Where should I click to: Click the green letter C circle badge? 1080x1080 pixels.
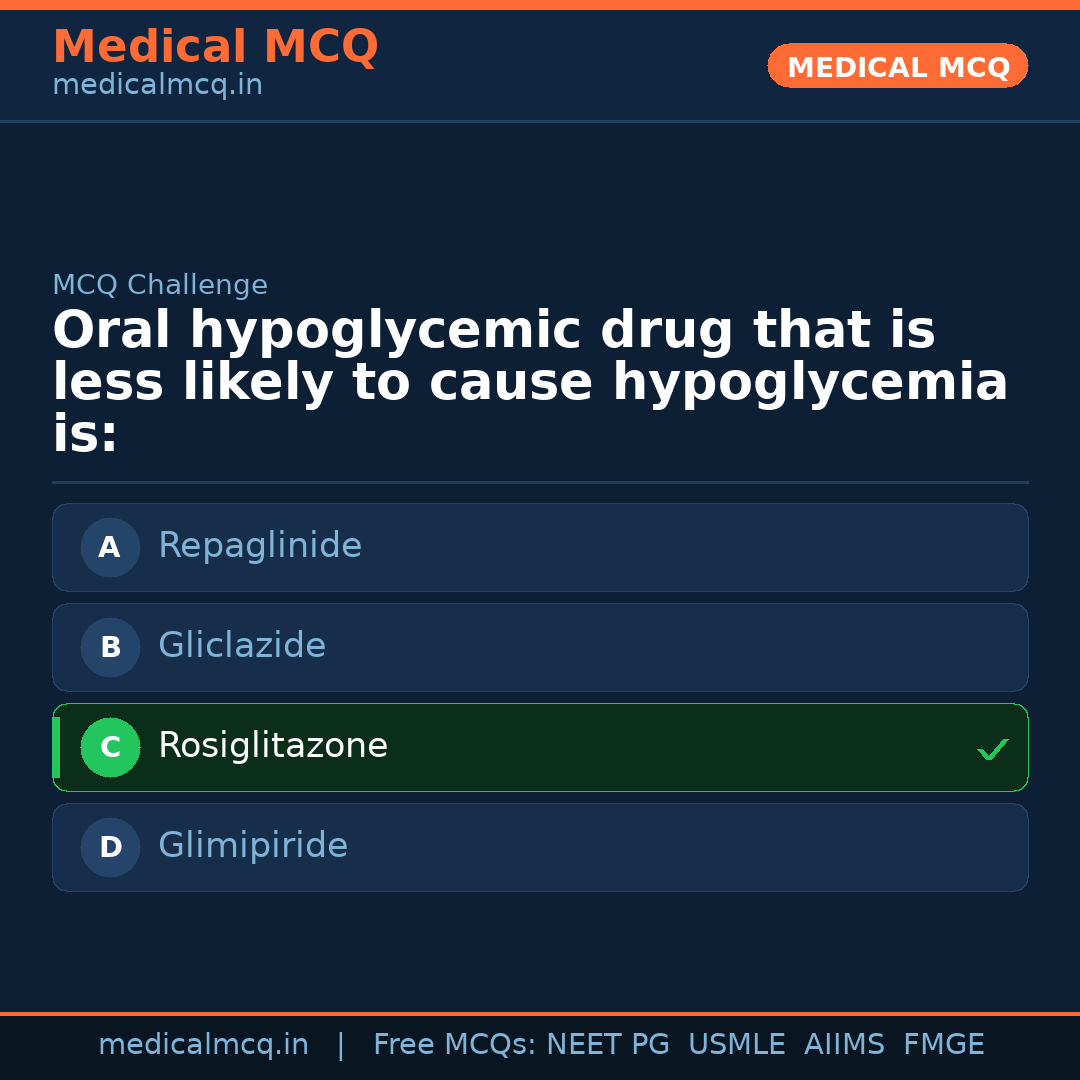110,747
